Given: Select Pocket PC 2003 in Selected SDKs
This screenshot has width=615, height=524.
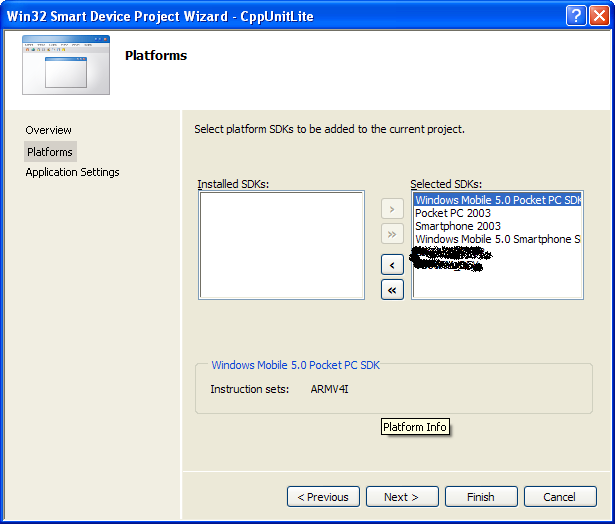Looking at the screenshot, I should [x=497, y=213].
